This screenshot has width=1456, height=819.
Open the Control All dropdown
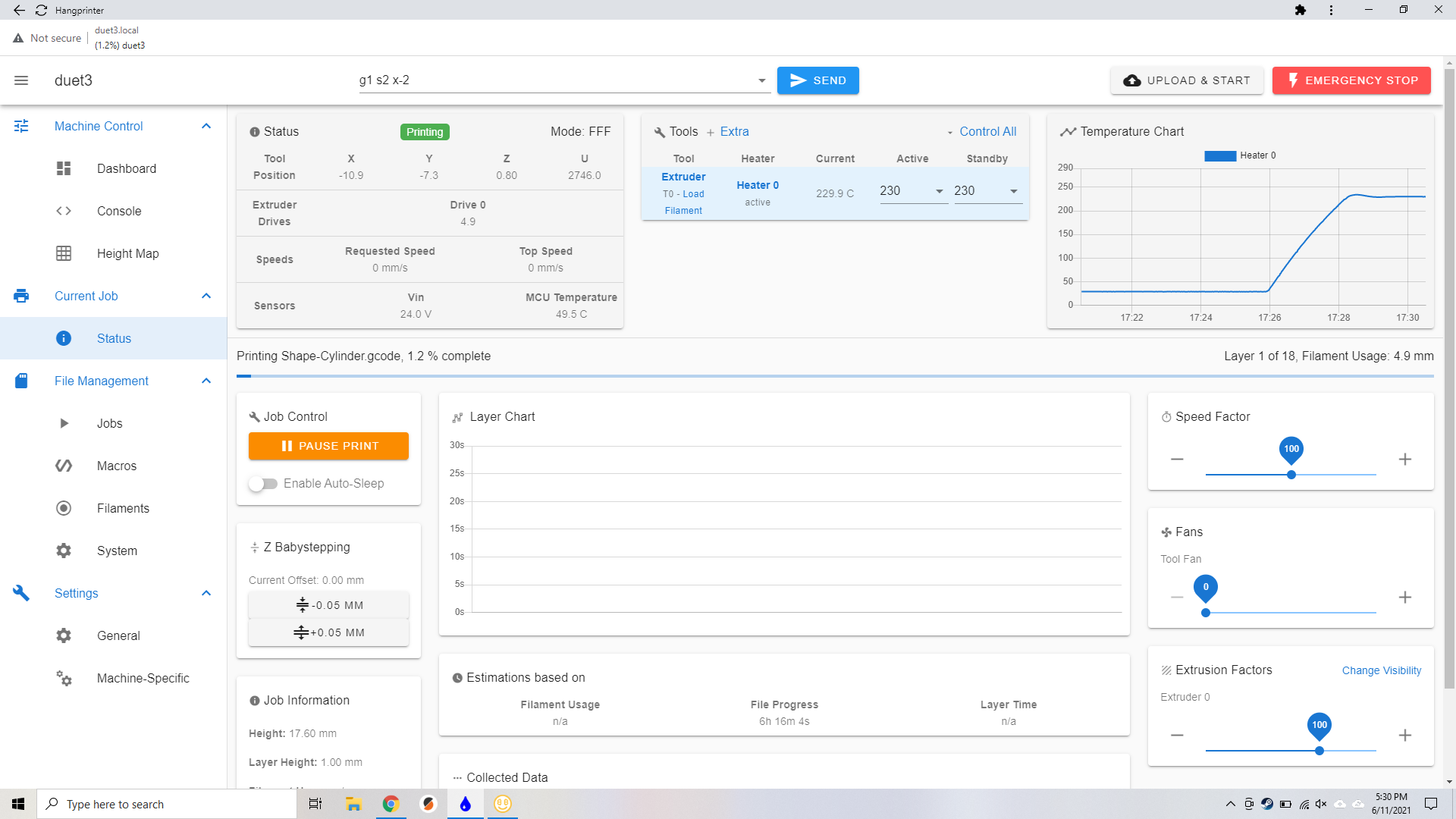click(x=981, y=132)
